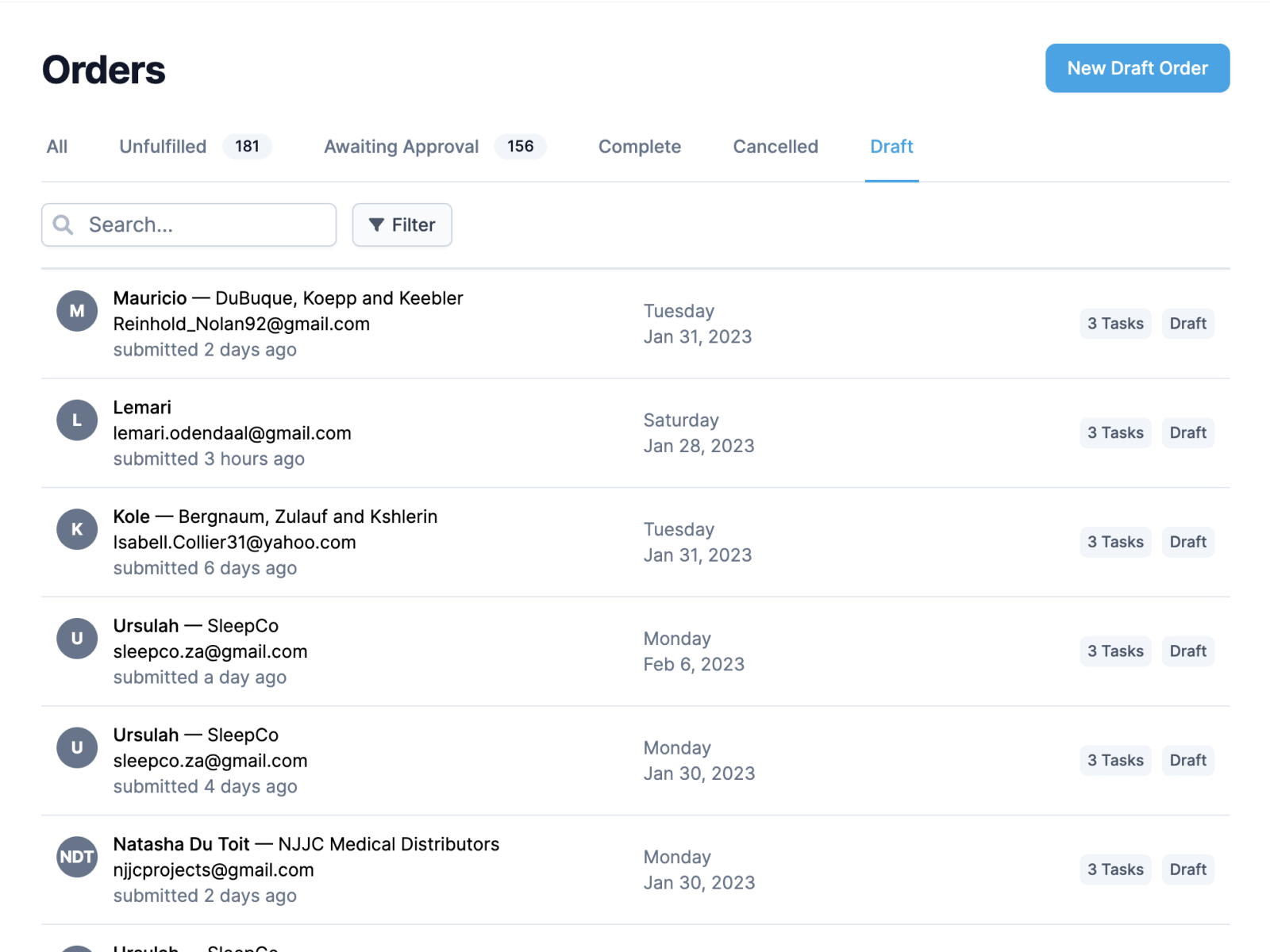The height and width of the screenshot is (952, 1270).
Task: Click 3 Tasks badge on Mauricio's order
Action: click(1114, 324)
